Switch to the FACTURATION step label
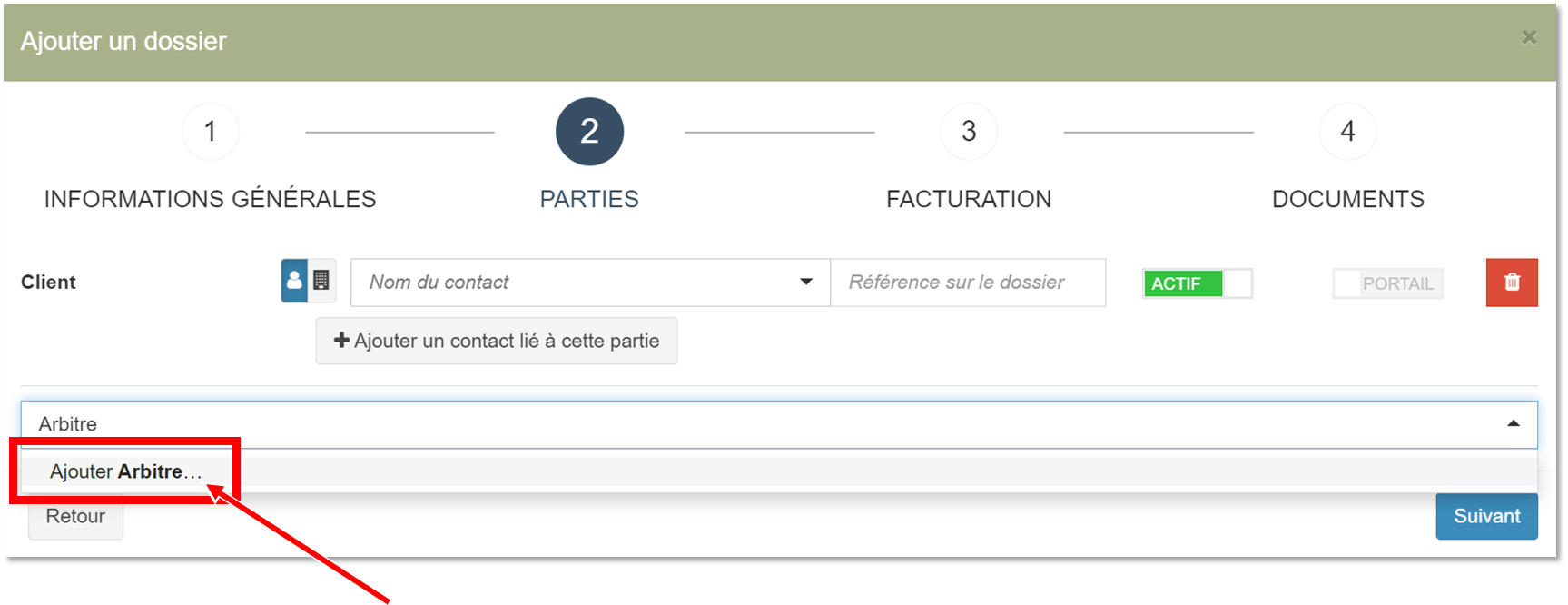 [969, 199]
